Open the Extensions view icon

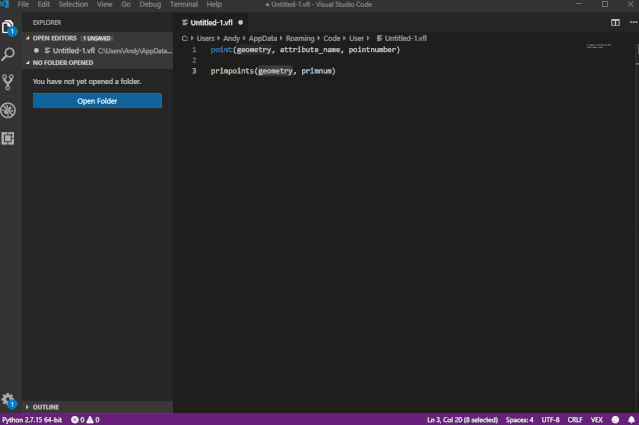coord(8,139)
